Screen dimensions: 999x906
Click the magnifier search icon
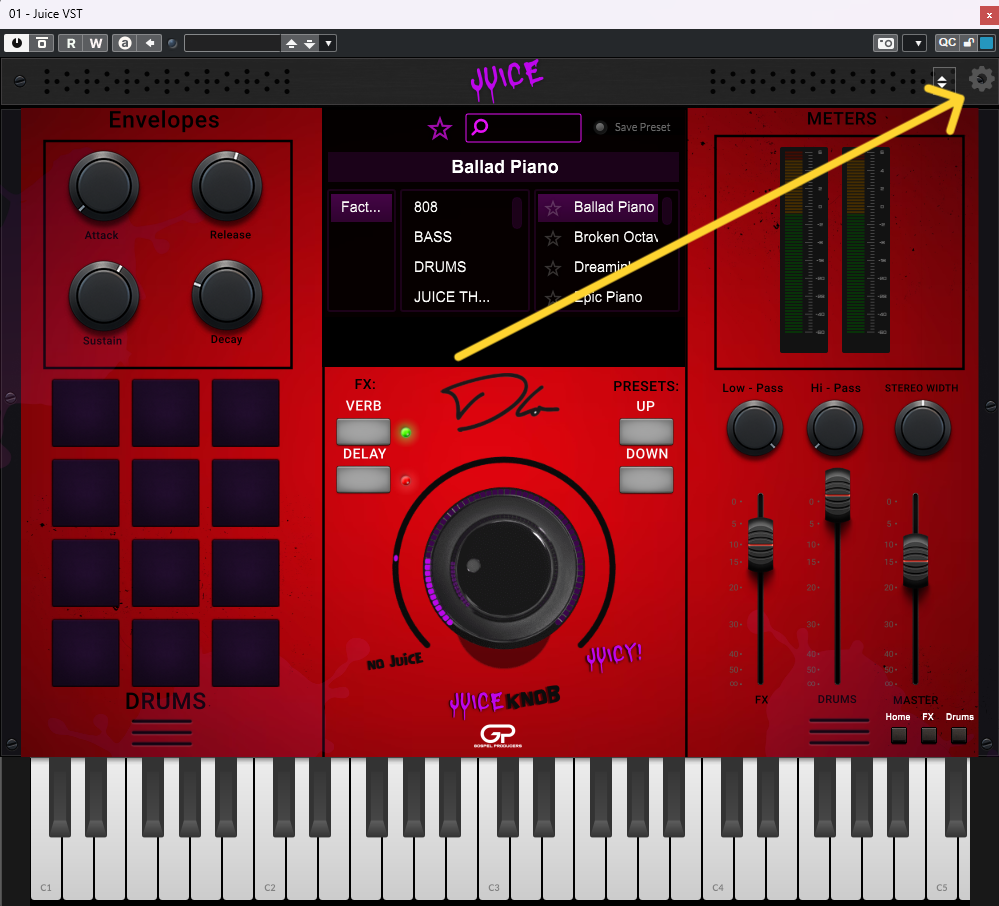(x=480, y=127)
